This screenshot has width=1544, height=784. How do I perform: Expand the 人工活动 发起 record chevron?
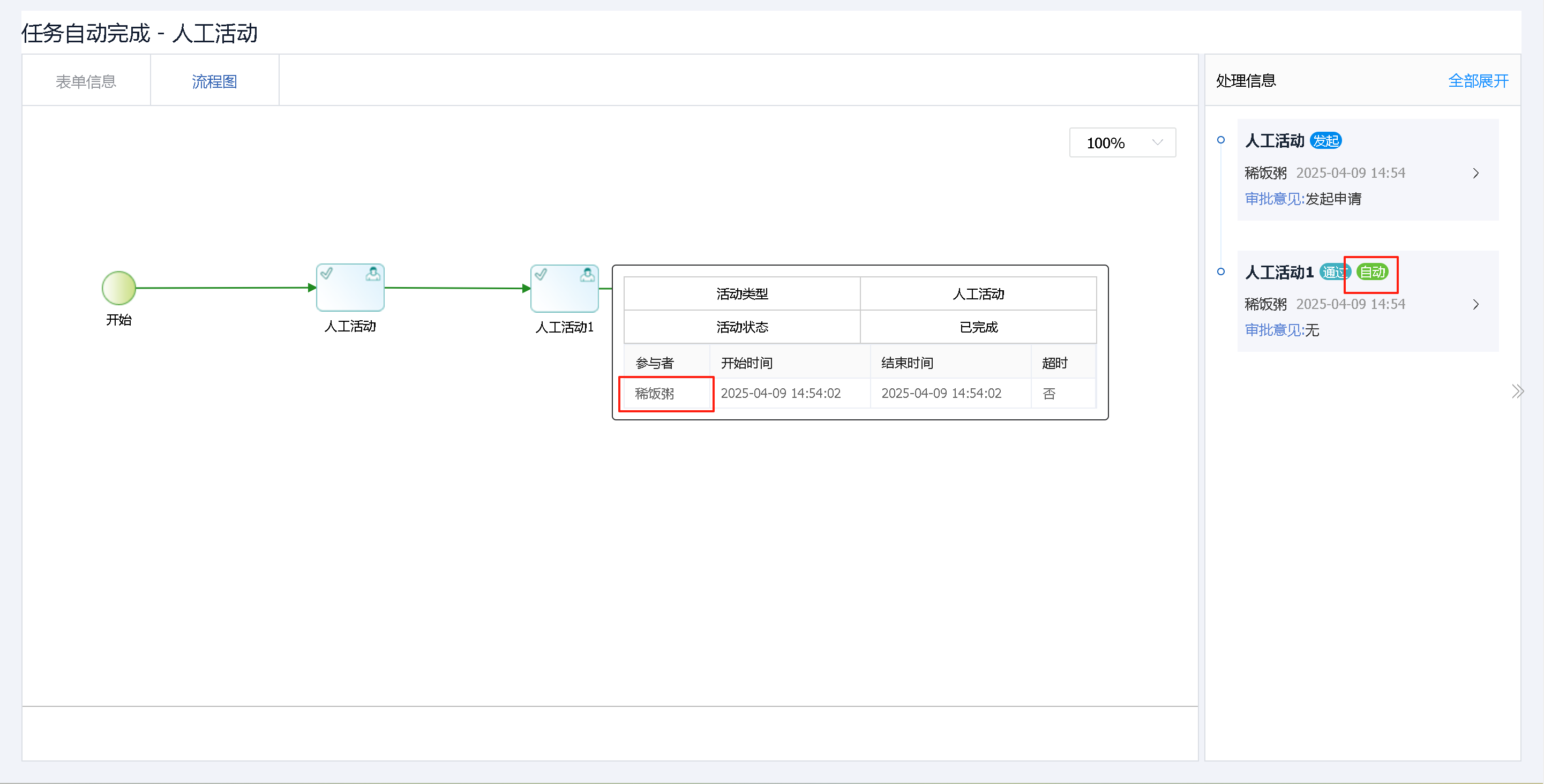[1475, 174]
